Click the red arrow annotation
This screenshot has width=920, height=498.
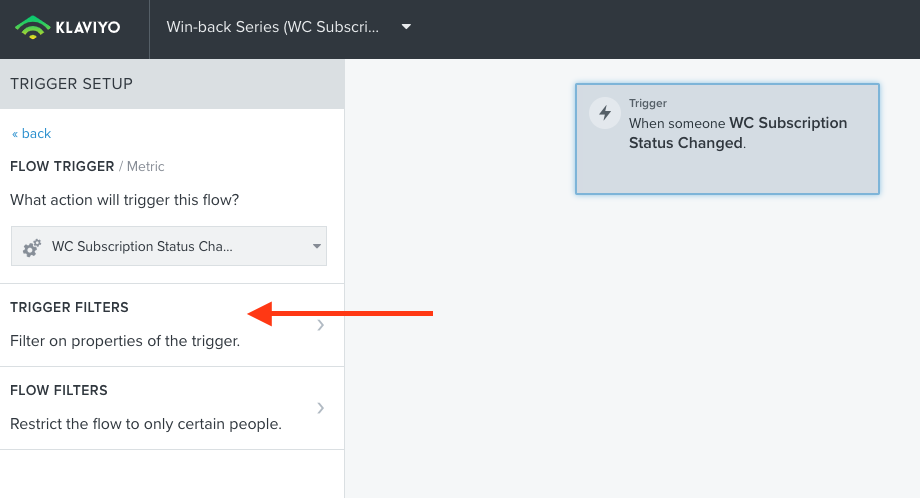pos(340,314)
